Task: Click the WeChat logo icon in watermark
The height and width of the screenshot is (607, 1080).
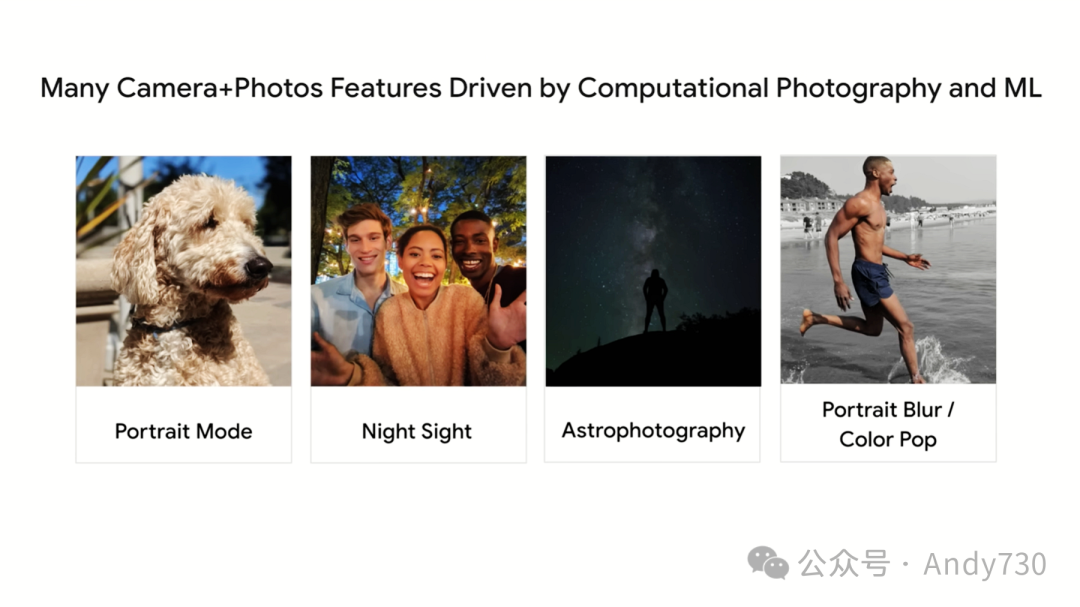Action: pyautogui.click(x=768, y=563)
